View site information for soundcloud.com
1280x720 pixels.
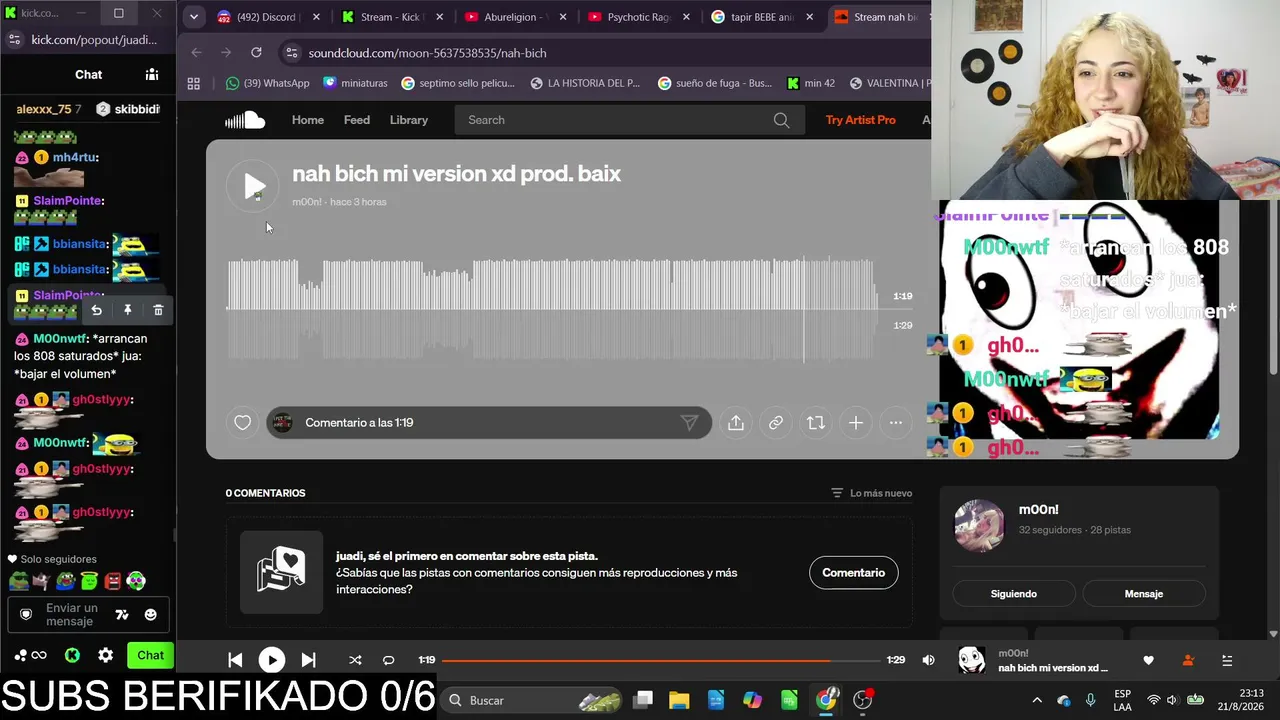click(x=291, y=53)
